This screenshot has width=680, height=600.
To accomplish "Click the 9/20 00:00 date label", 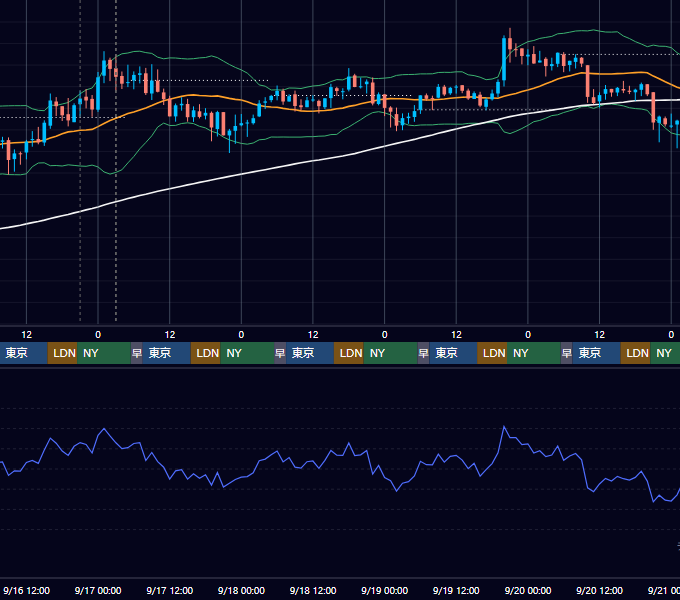I will [528, 590].
